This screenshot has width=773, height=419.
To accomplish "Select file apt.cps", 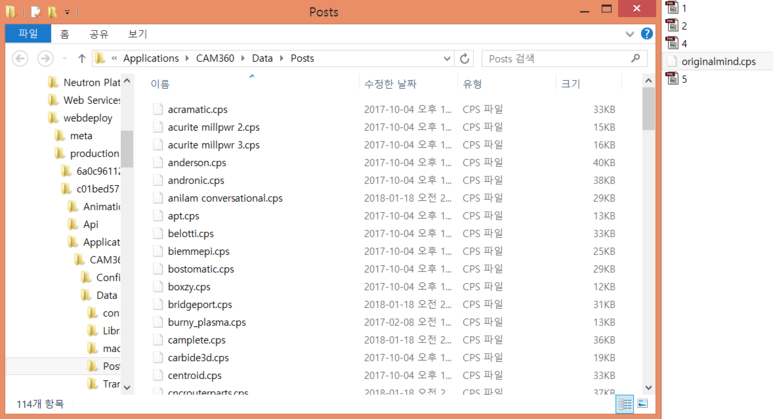I will pos(183,216).
